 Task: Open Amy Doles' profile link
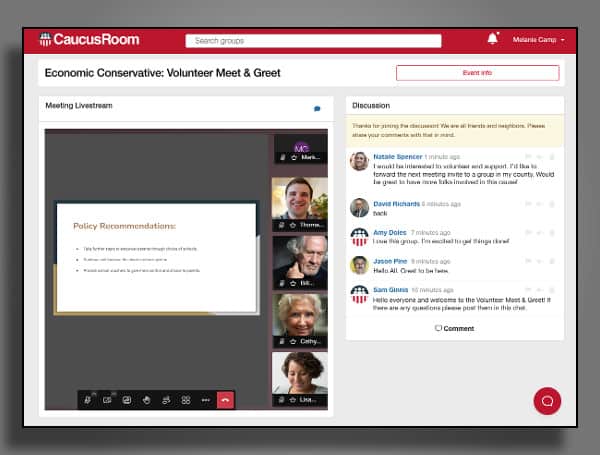(x=390, y=232)
